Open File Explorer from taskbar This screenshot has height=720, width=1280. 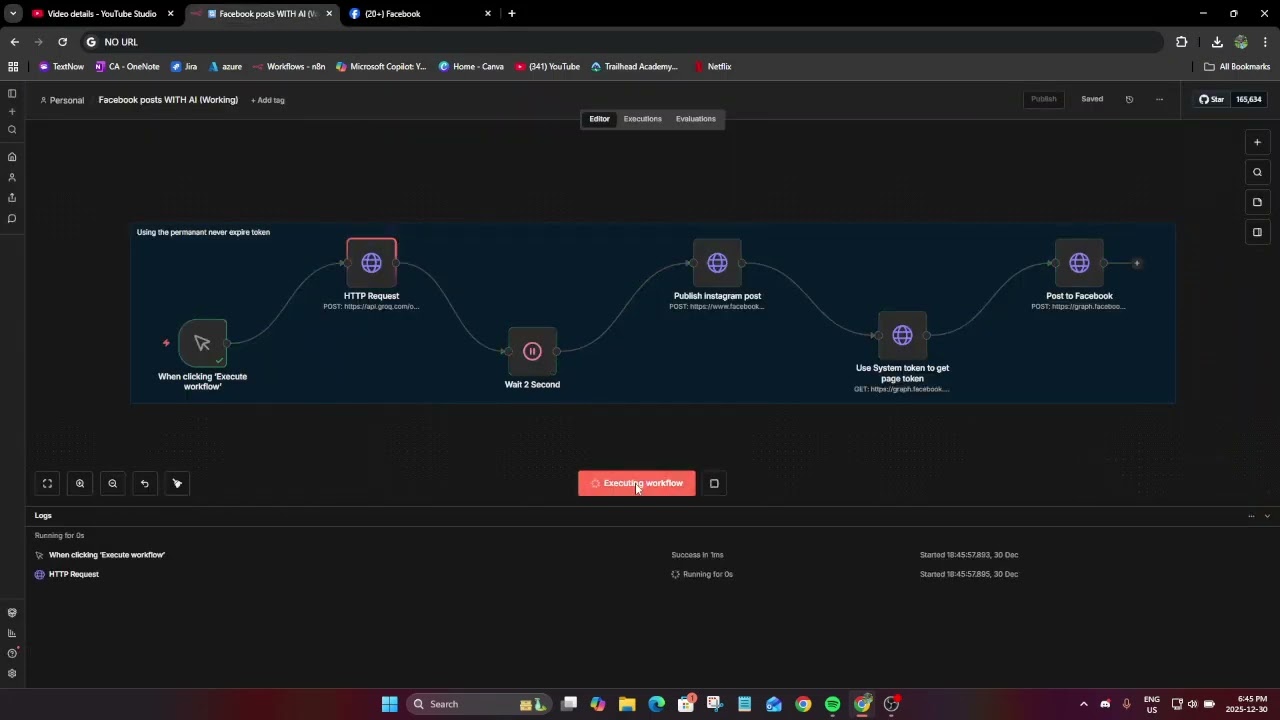(x=627, y=704)
